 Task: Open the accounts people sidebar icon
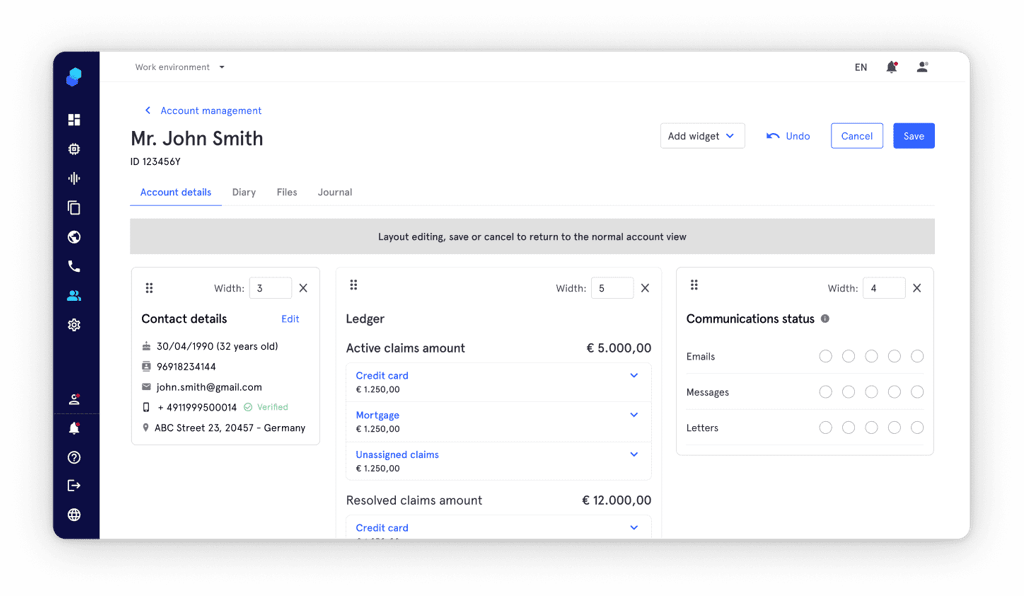pyautogui.click(x=74, y=296)
